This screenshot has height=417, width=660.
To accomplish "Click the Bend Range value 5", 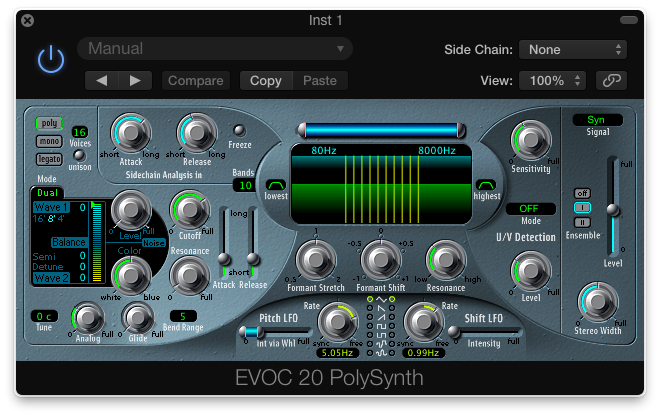I will point(183,316).
